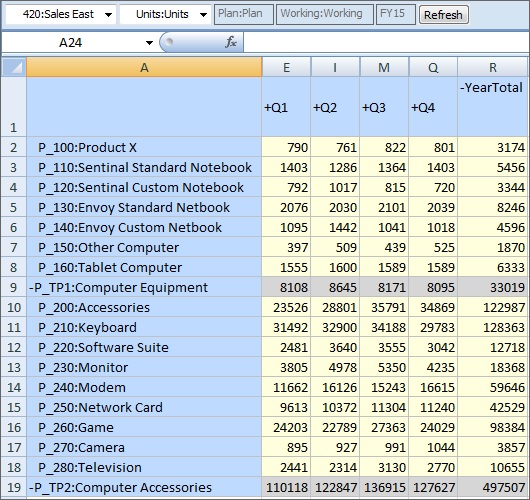The height and width of the screenshot is (500, 530).
Task: Click Q1 value 895 for Camera
Action: 286,447
